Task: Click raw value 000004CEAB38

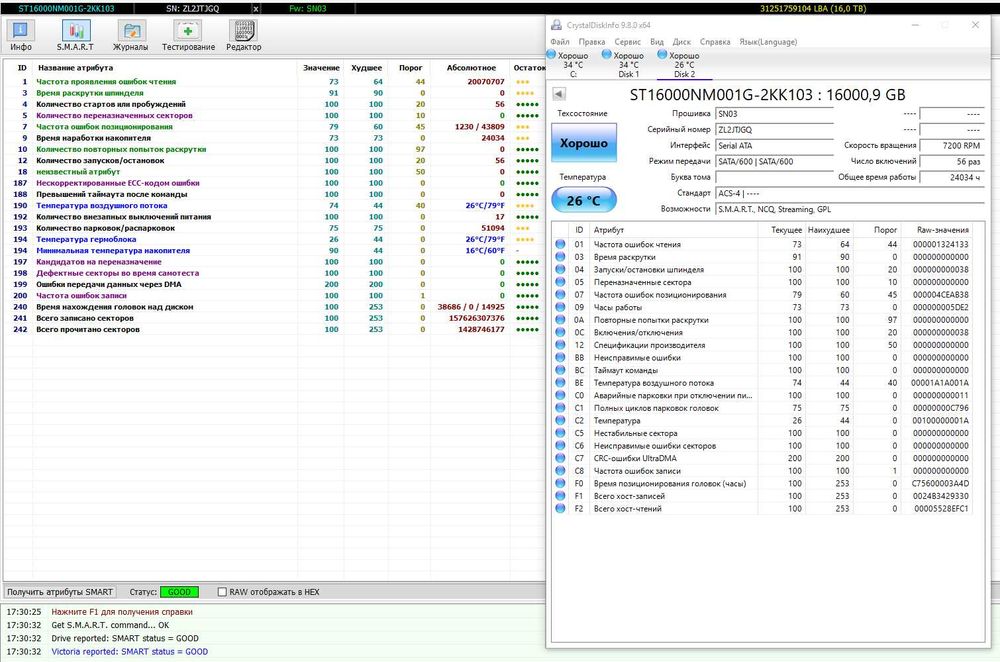Action: tap(941, 295)
